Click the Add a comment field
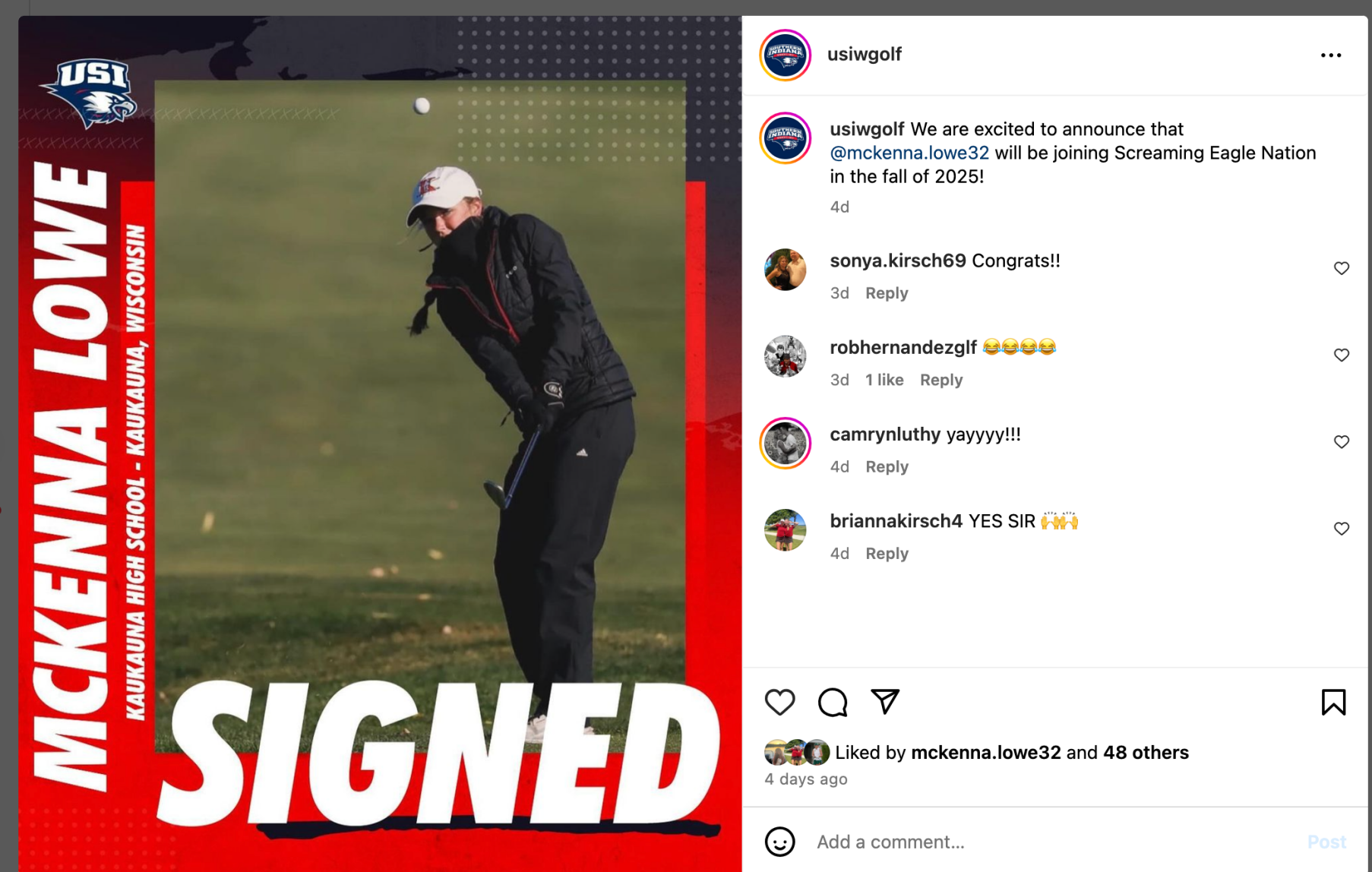Image resolution: width=1372 pixels, height=872 pixels. (x=1056, y=842)
